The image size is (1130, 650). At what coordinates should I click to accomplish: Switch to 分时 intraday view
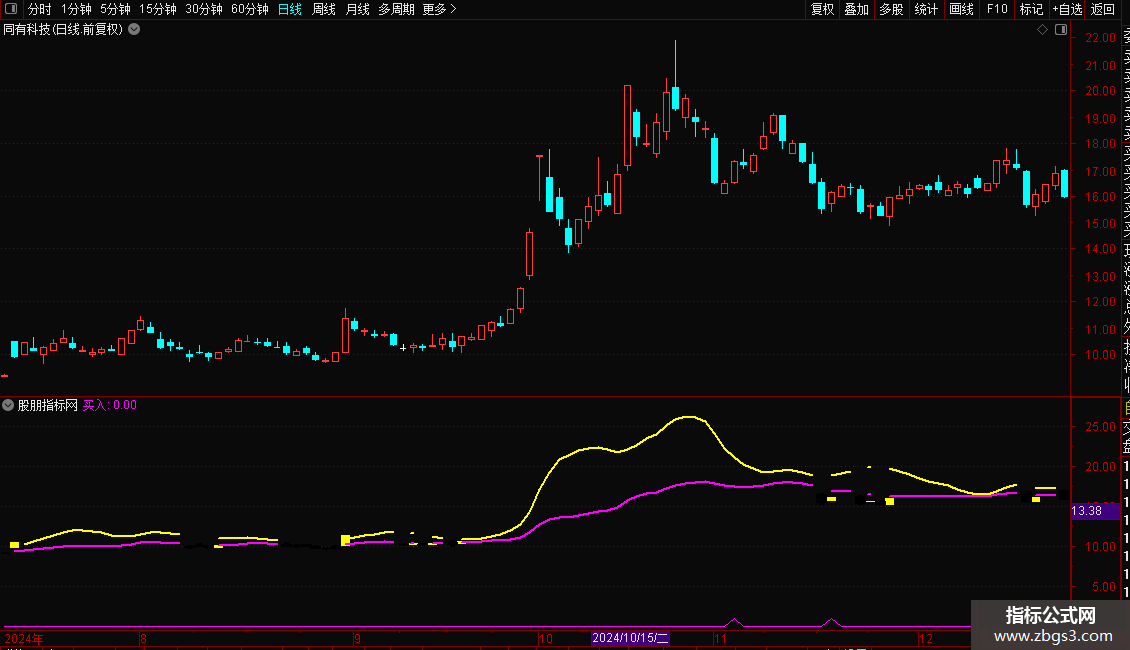(40, 9)
